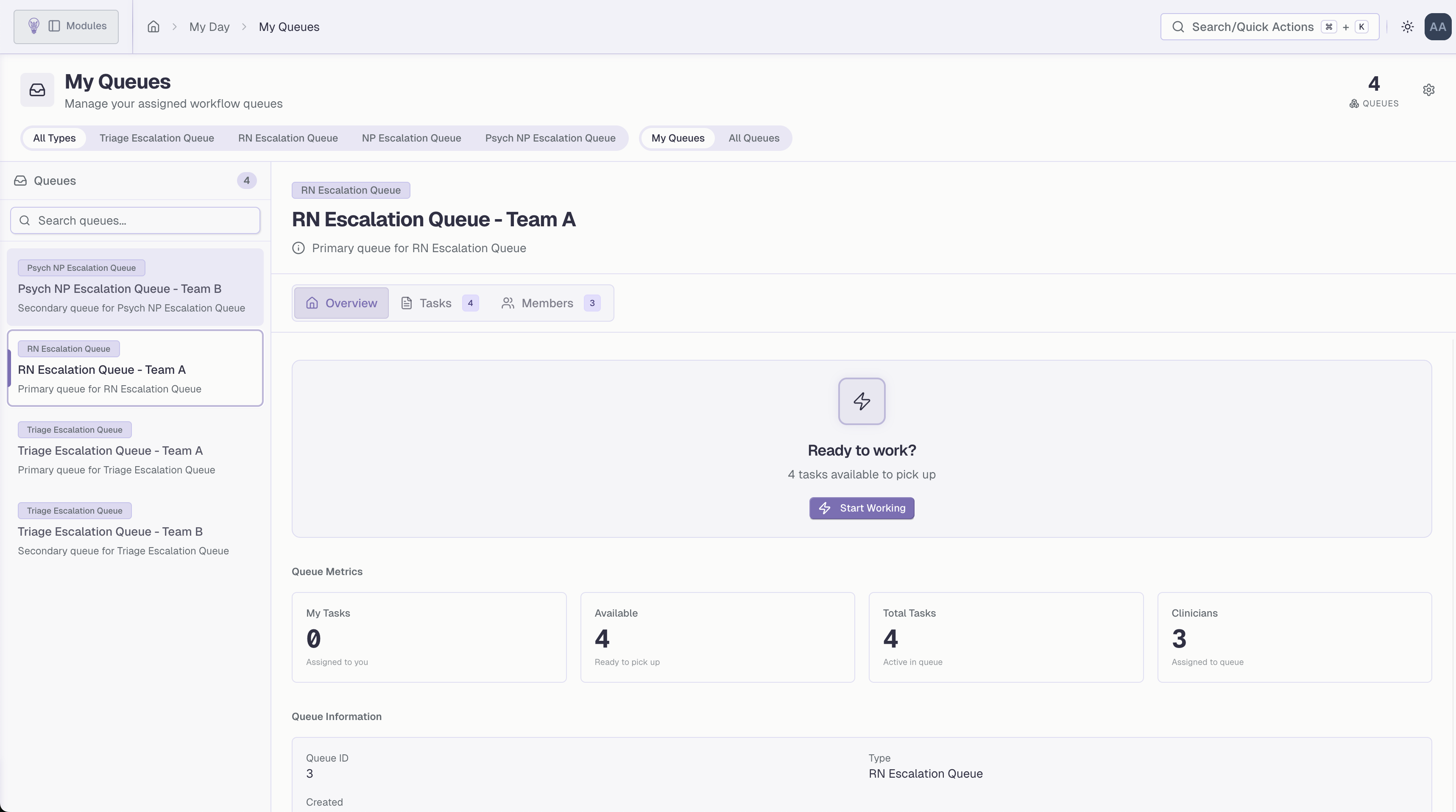The image size is (1456, 812).
Task: Click the home icon in the breadcrumb
Action: (x=154, y=27)
